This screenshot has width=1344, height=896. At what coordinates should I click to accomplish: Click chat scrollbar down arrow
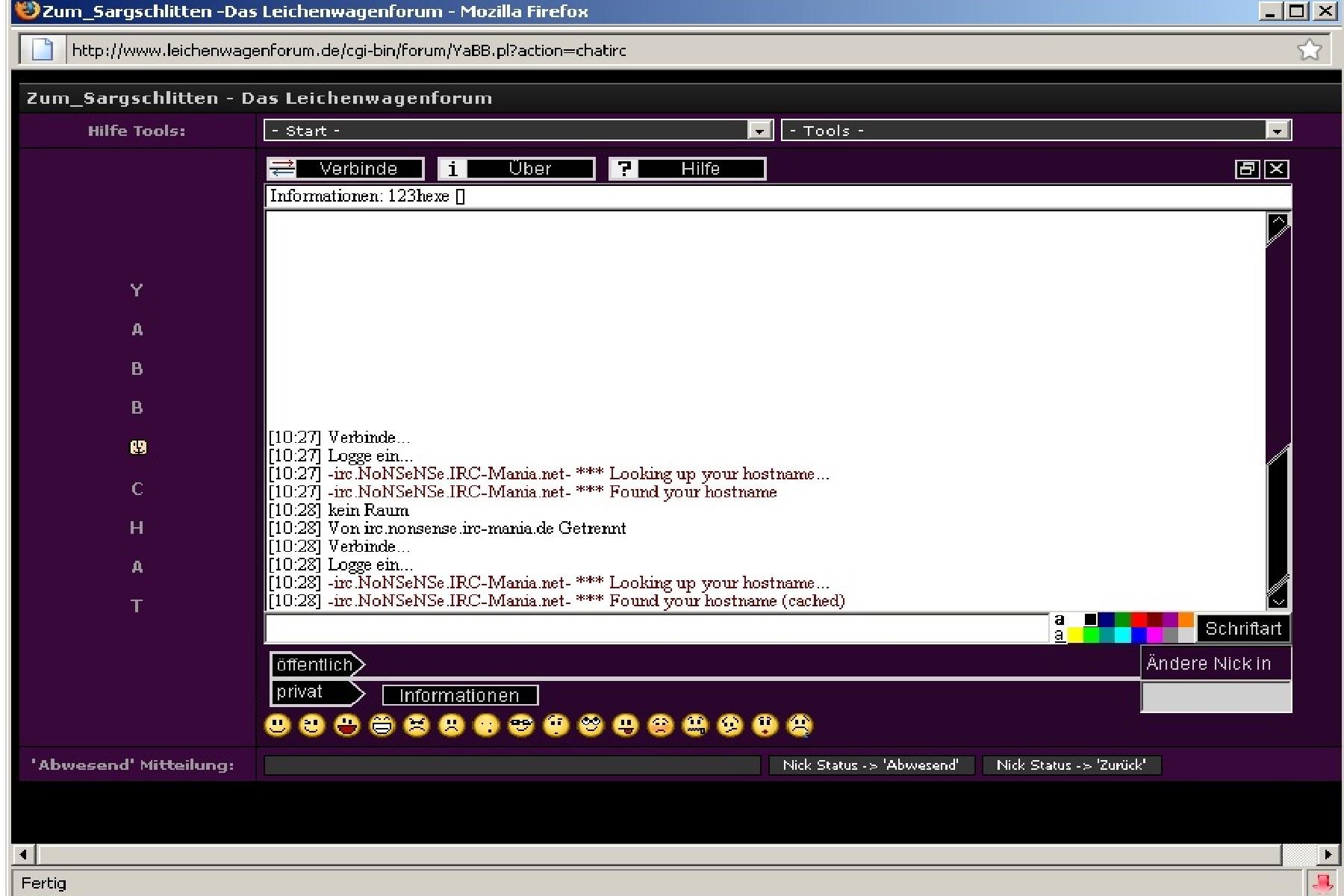1278,601
